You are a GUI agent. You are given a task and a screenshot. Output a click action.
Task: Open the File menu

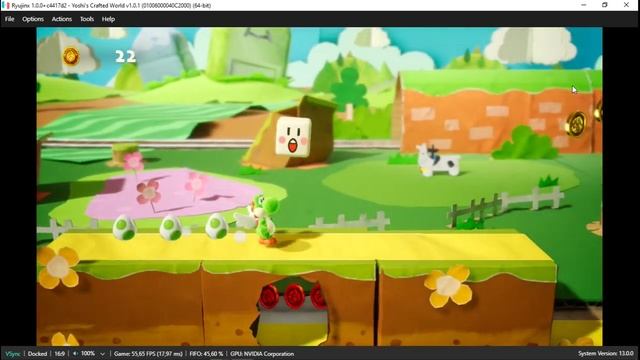[x=9, y=19]
